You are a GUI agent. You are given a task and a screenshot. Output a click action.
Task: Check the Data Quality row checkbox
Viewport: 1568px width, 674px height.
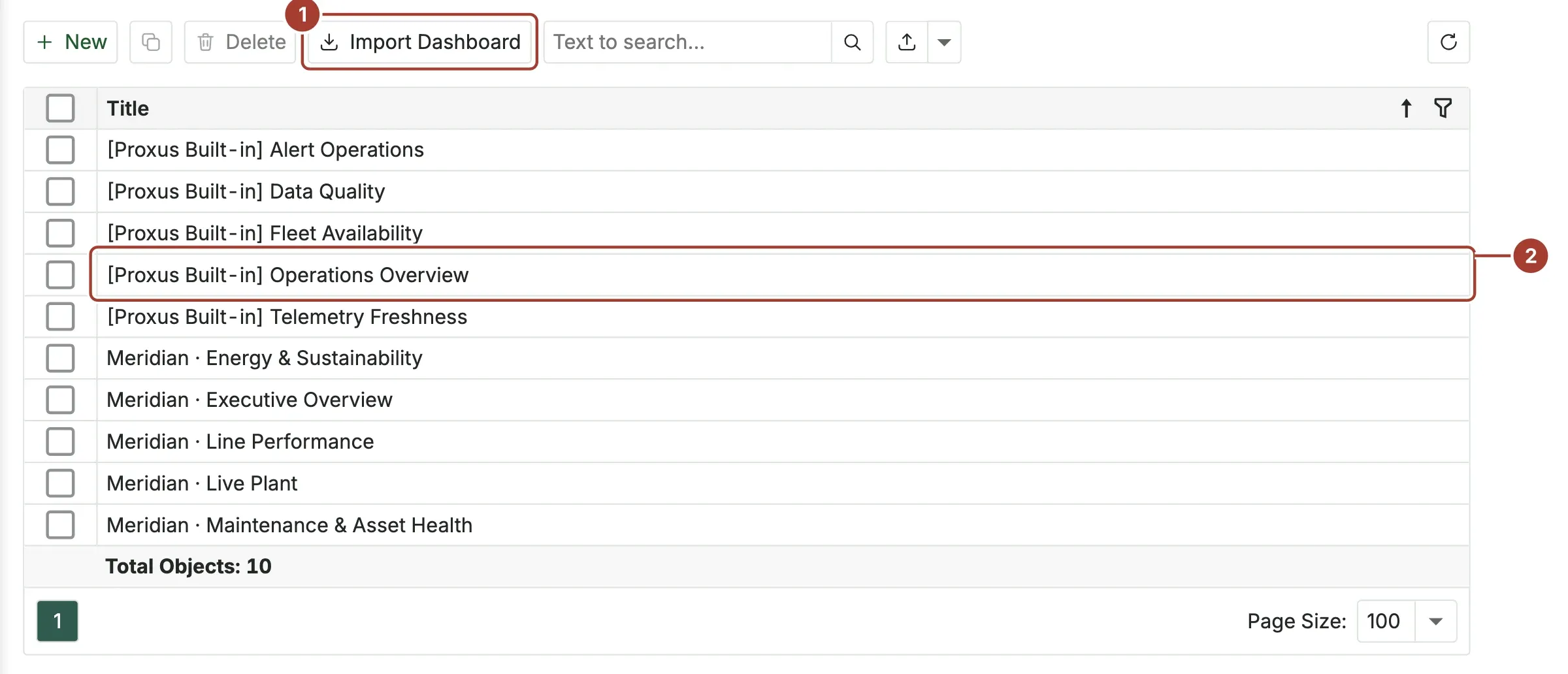click(60, 192)
